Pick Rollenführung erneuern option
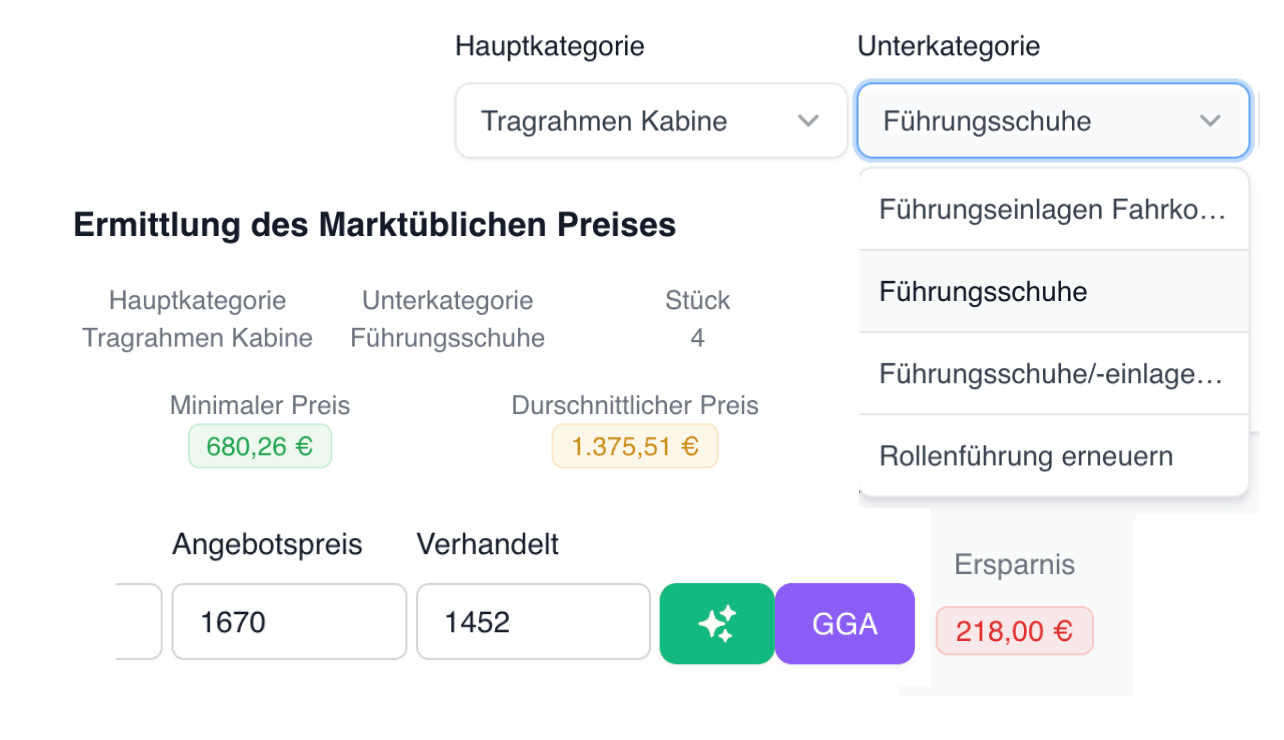1284x740 pixels. point(1053,456)
